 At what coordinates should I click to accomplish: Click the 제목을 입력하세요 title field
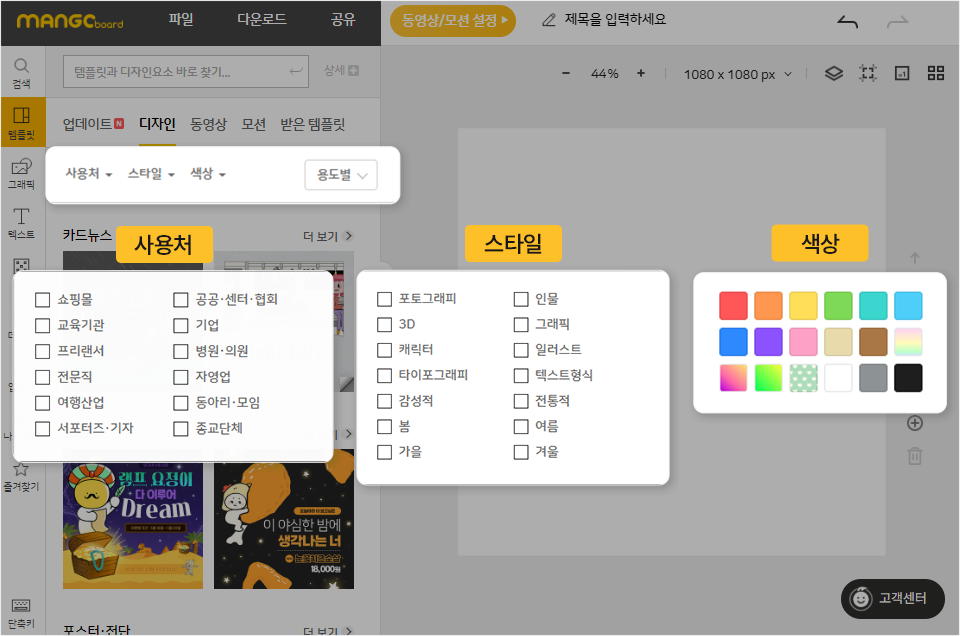point(615,20)
